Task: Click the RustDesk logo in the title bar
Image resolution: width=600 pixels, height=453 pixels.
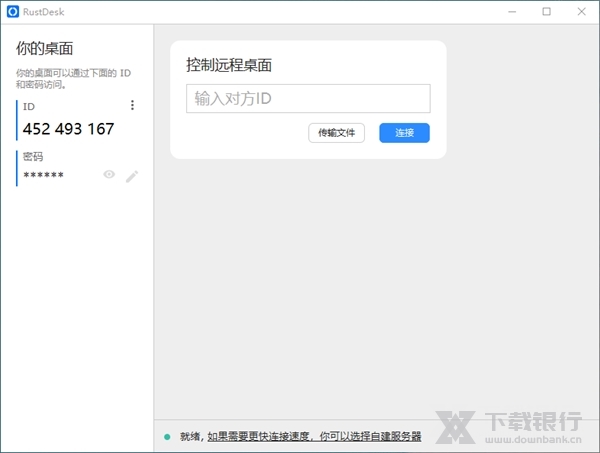Action: (13, 12)
